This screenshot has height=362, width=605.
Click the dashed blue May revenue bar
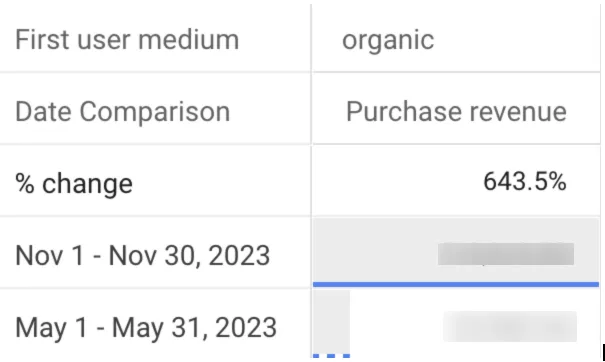(331, 356)
